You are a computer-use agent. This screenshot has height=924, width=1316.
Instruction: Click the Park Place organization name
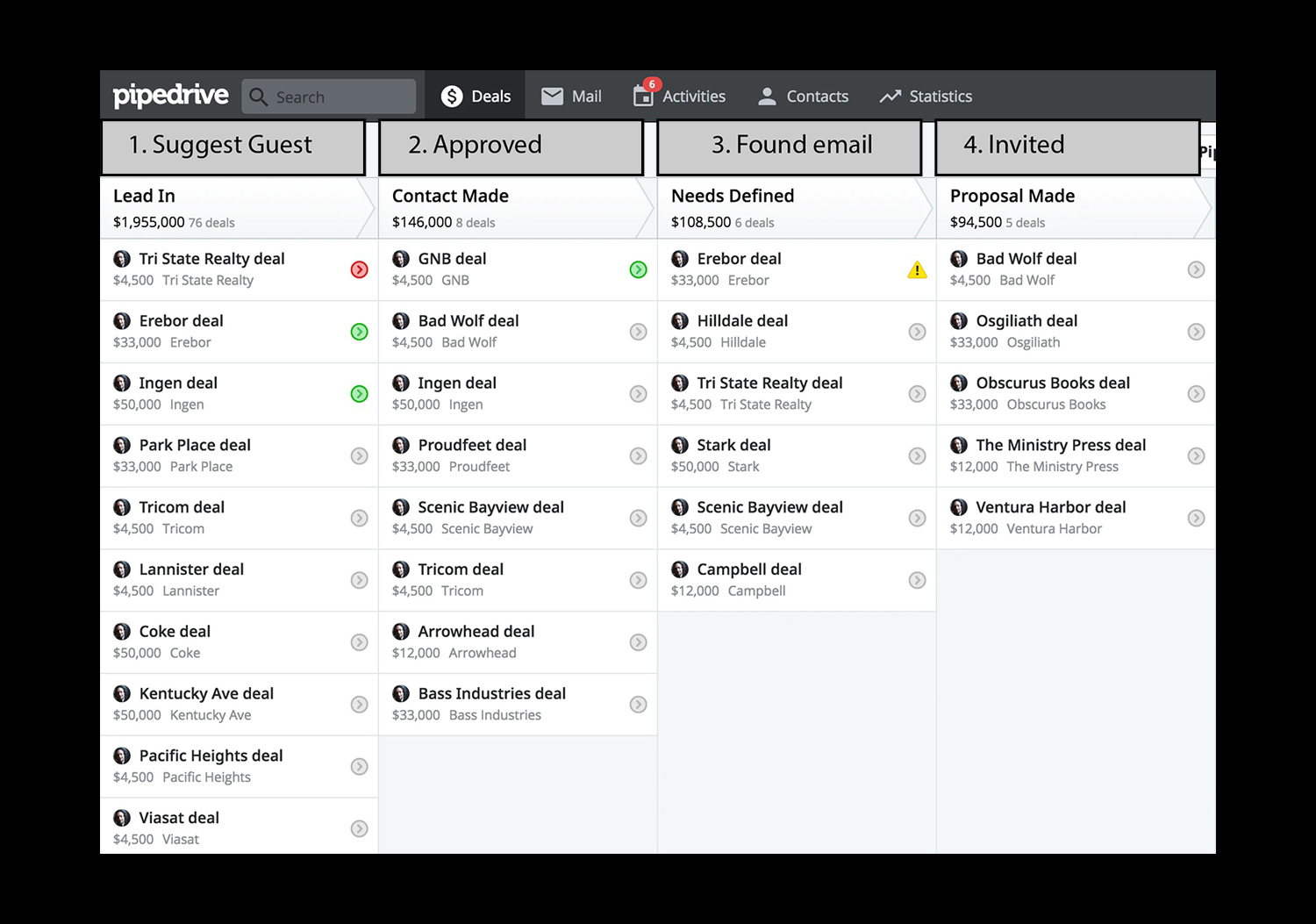201,467
